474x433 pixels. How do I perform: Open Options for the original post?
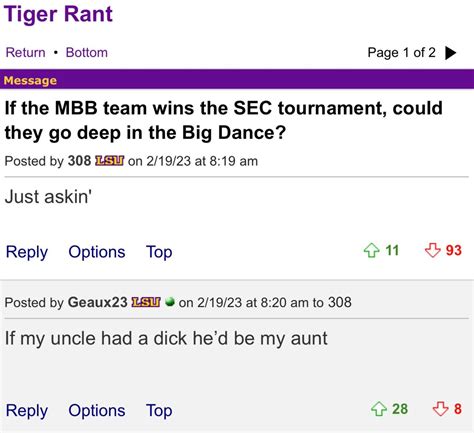click(97, 252)
